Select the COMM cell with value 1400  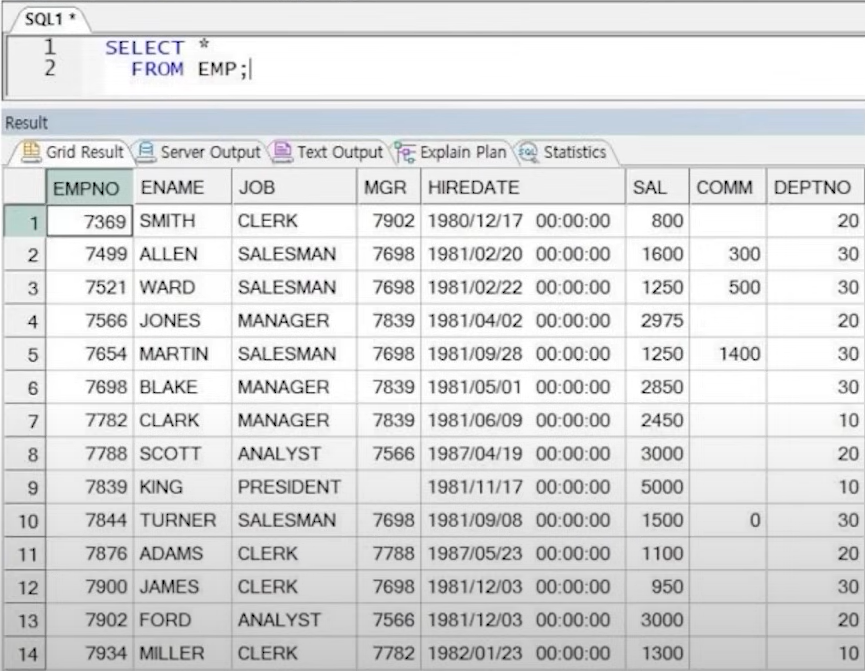[728, 354]
